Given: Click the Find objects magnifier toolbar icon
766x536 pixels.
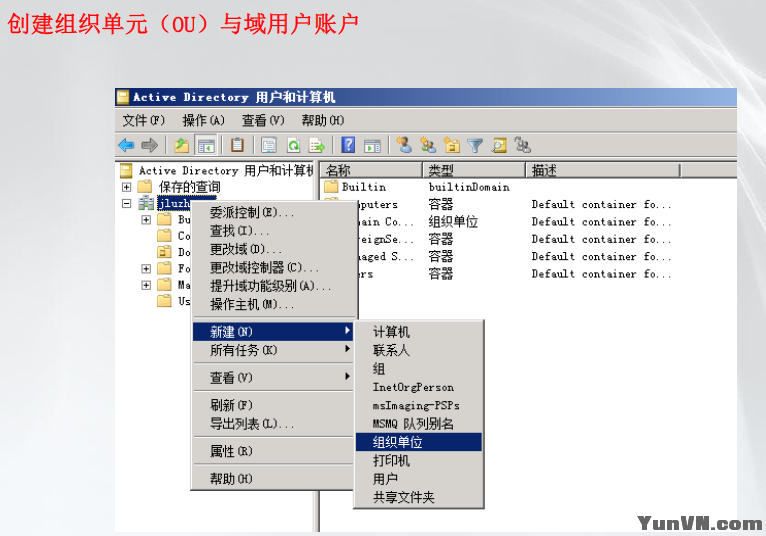Looking at the screenshot, I should 499,145.
